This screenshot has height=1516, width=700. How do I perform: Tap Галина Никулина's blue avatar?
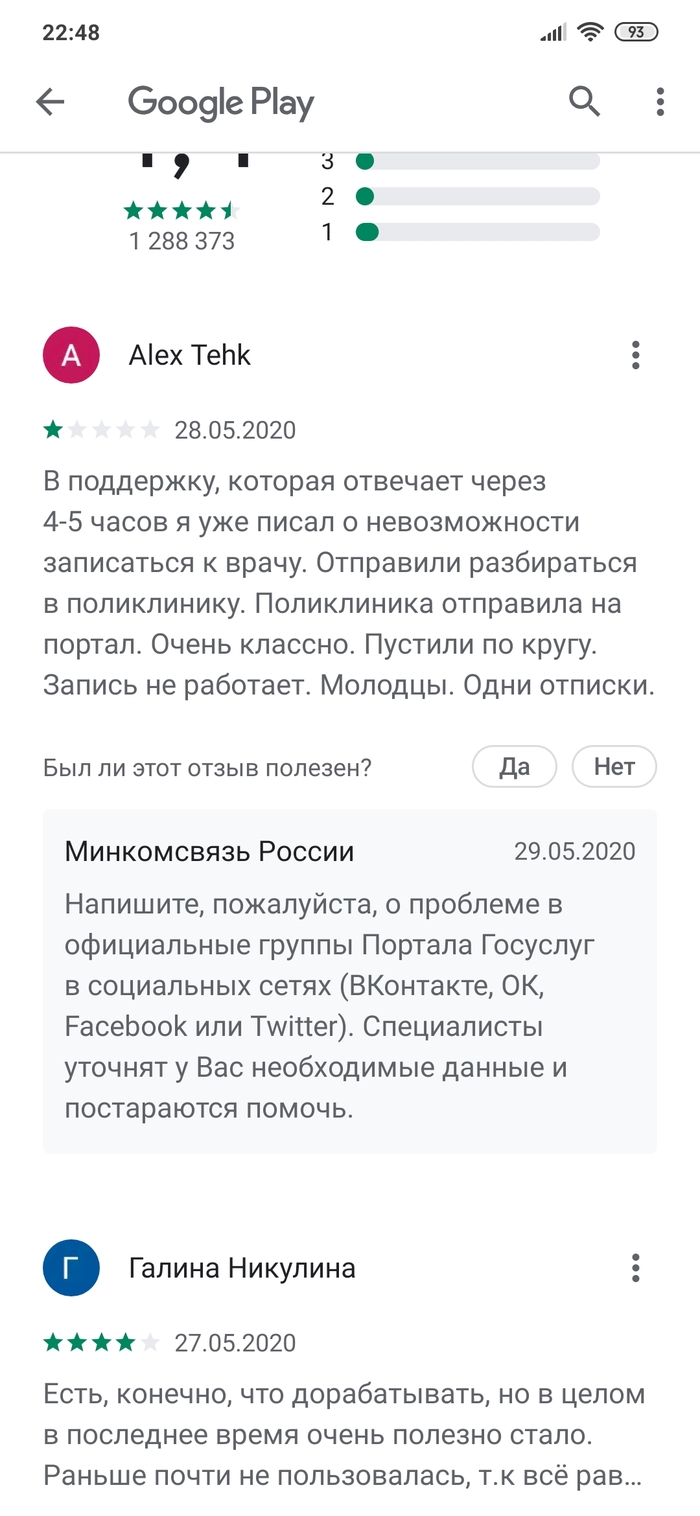tap(71, 1268)
